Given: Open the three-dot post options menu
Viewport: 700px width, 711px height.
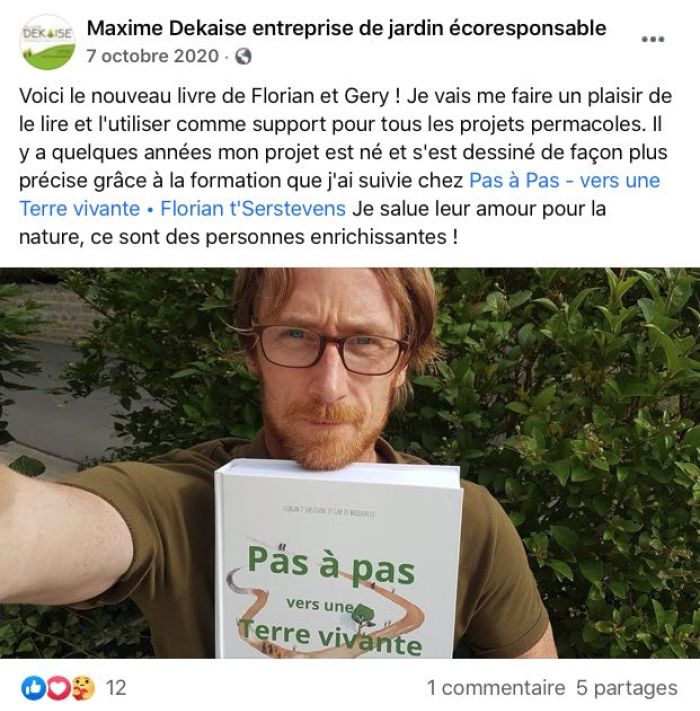Looking at the screenshot, I should point(653,39).
